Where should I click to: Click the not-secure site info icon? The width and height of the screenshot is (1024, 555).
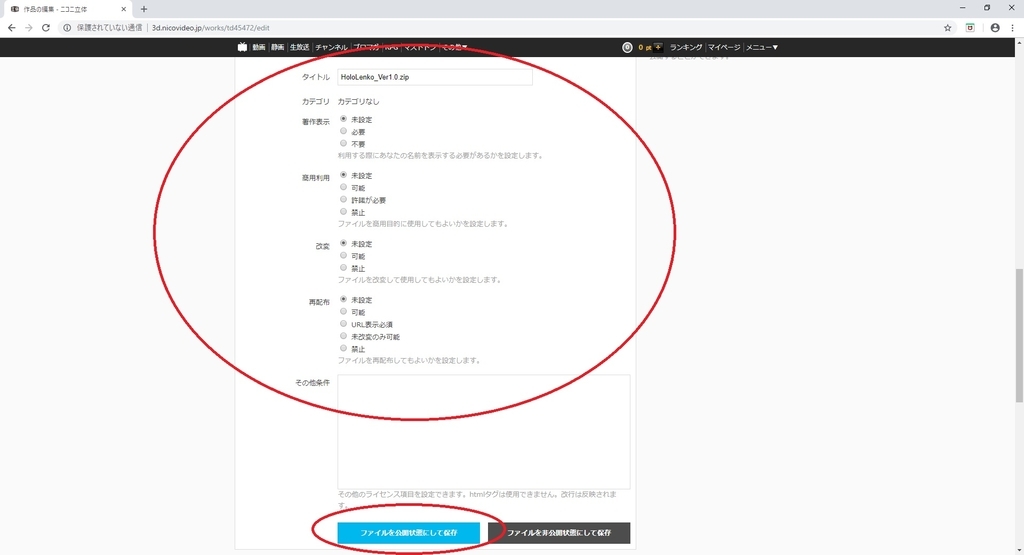click(x=67, y=27)
